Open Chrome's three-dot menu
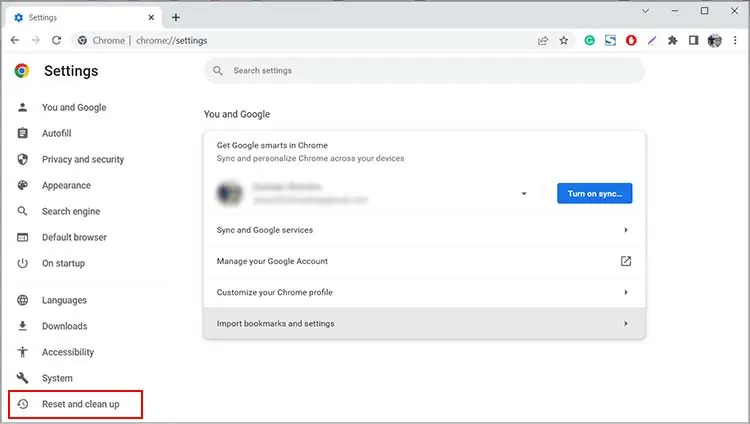 [x=735, y=41]
